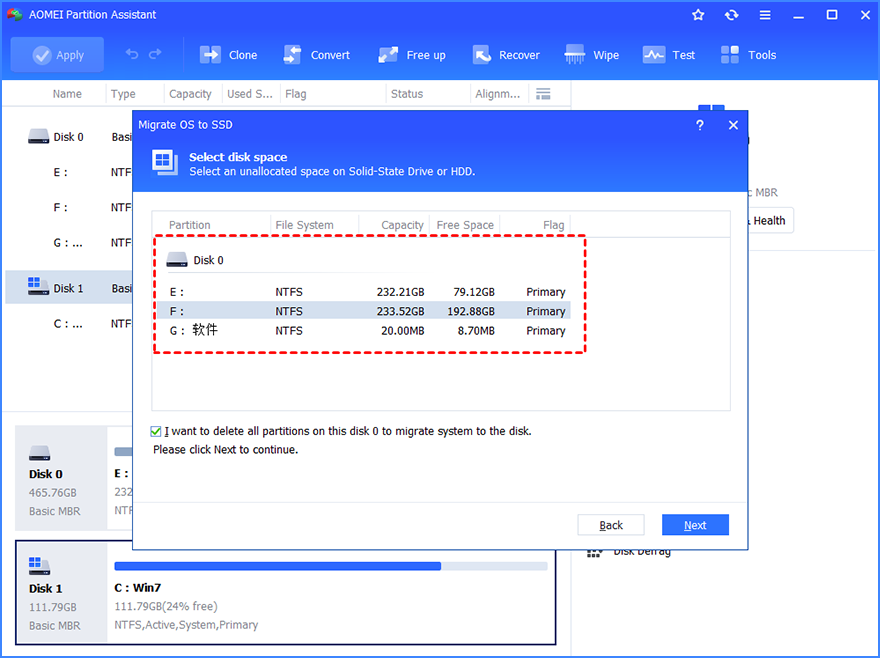Select Disk 1 in main window list
The width and height of the screenshot is (880, 658).
(68, 288)
